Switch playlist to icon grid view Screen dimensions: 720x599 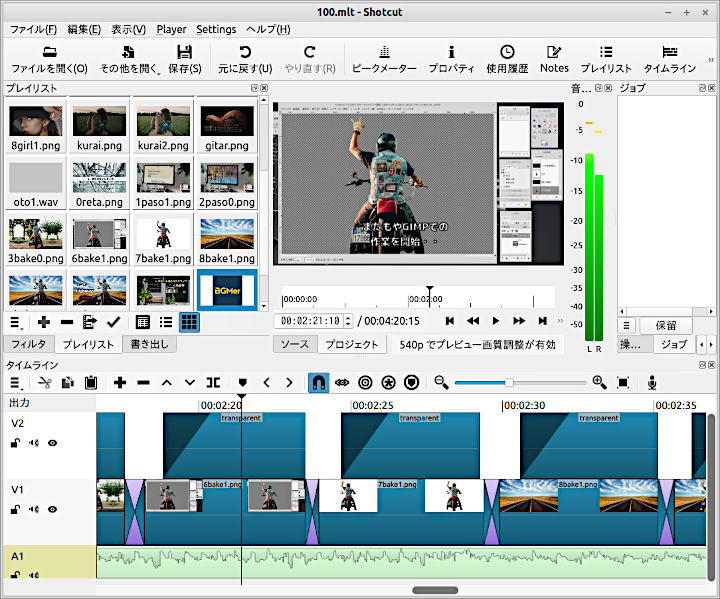(188, 322)
